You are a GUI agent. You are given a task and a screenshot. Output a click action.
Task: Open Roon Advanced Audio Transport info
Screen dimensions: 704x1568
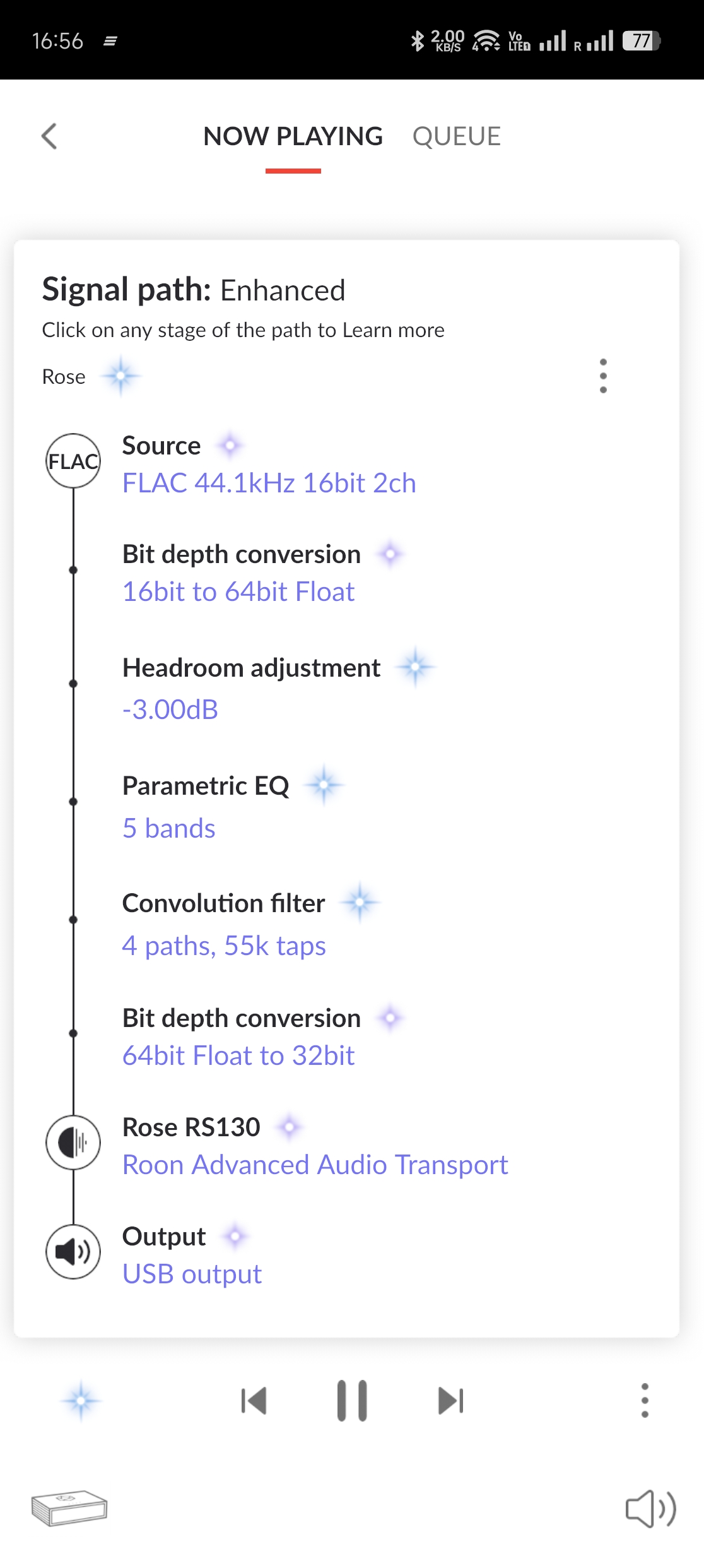coord(315,1165)
